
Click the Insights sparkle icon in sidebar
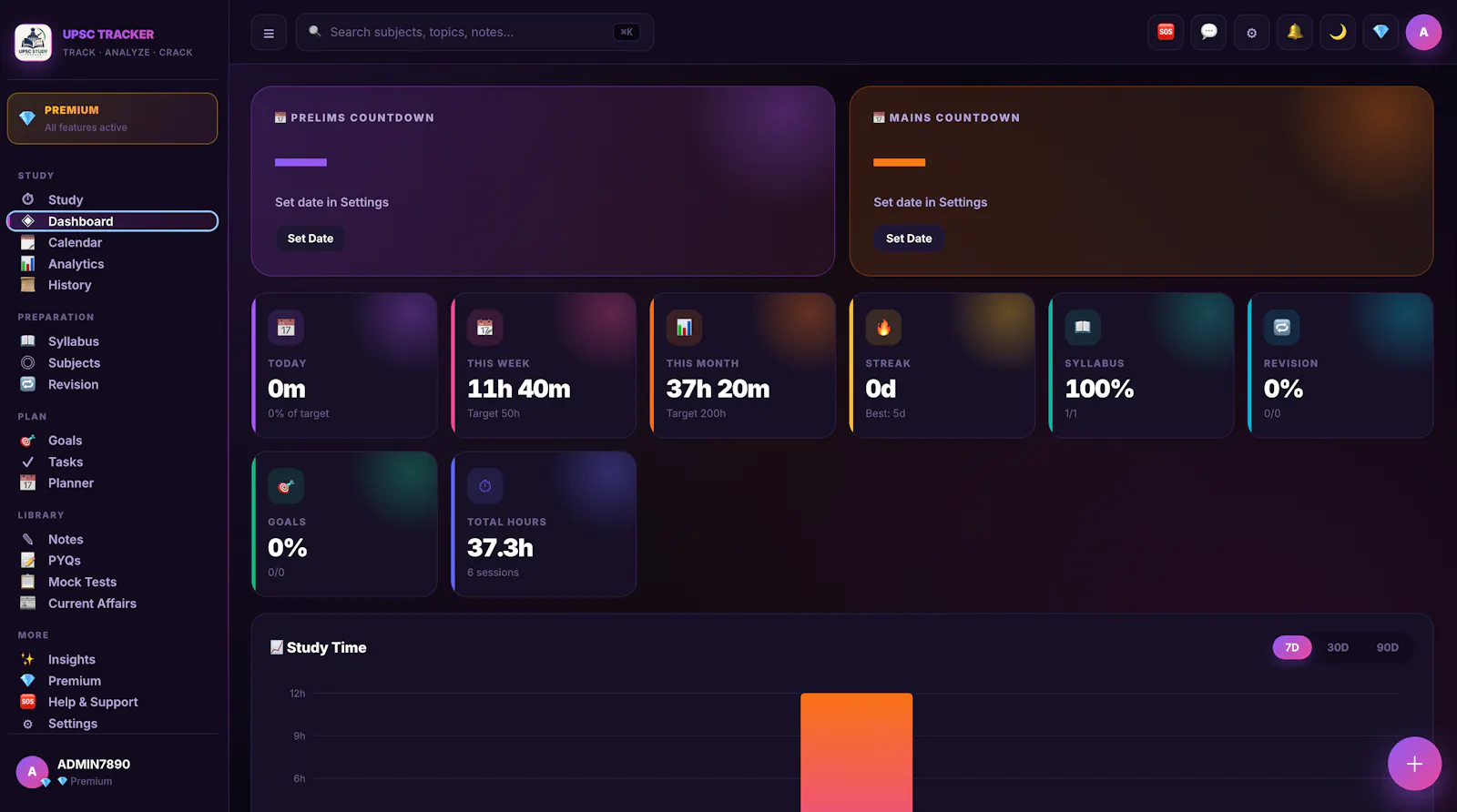point(28,659)
